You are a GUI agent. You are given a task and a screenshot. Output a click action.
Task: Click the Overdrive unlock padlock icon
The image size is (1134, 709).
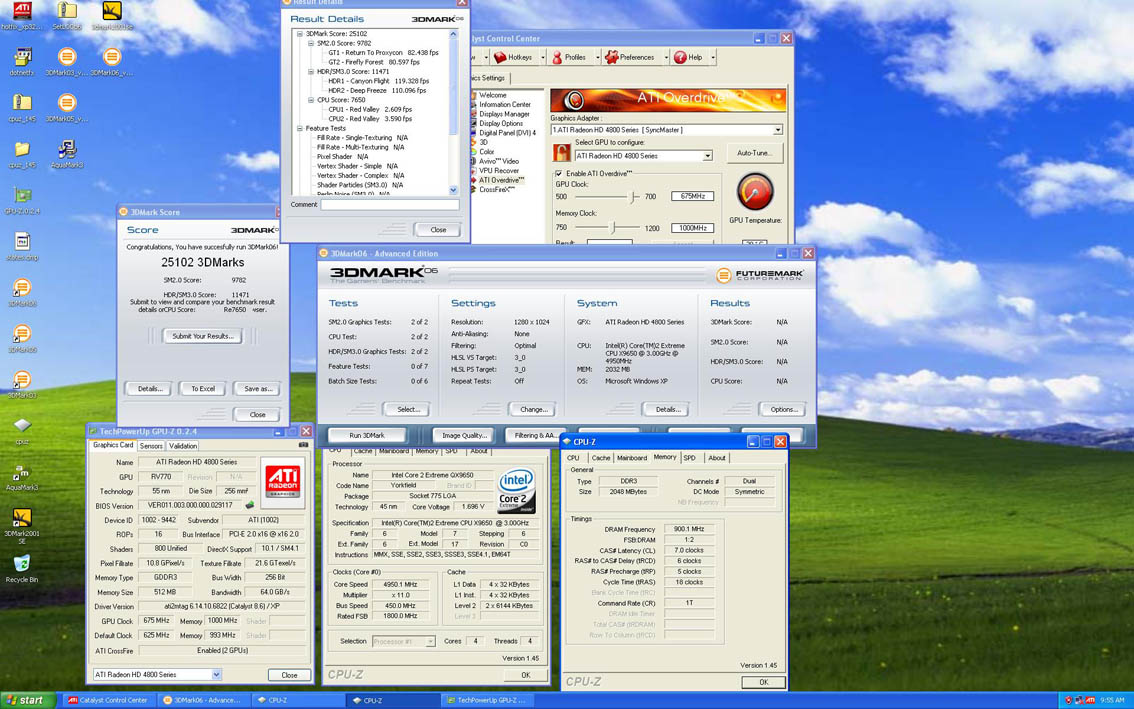[x=561, y=153]
